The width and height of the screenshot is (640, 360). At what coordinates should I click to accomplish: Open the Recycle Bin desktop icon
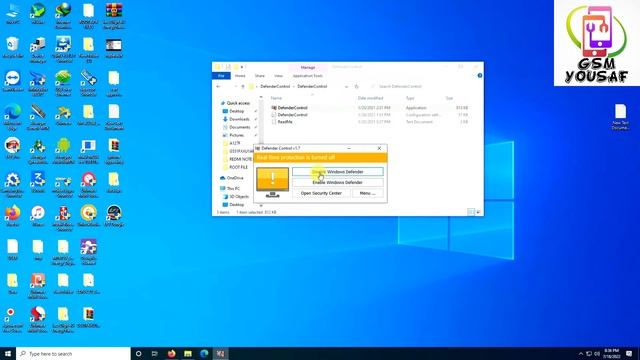[13, 47]
